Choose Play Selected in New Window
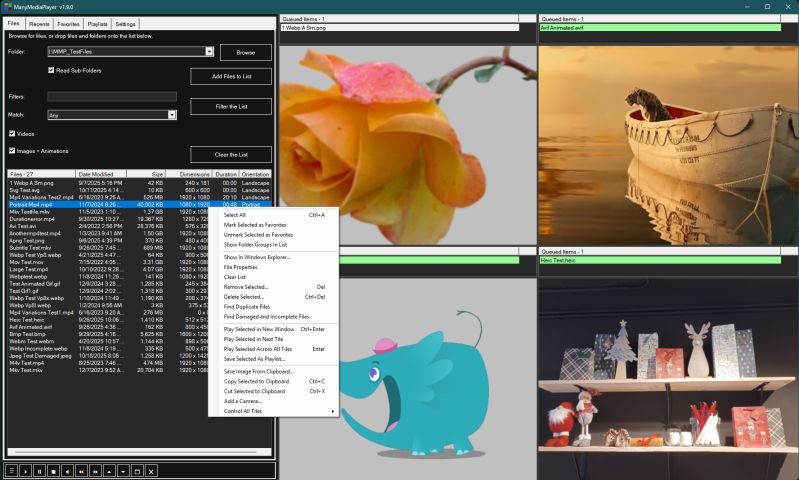The image size is (799, 480). pos(274,329)
